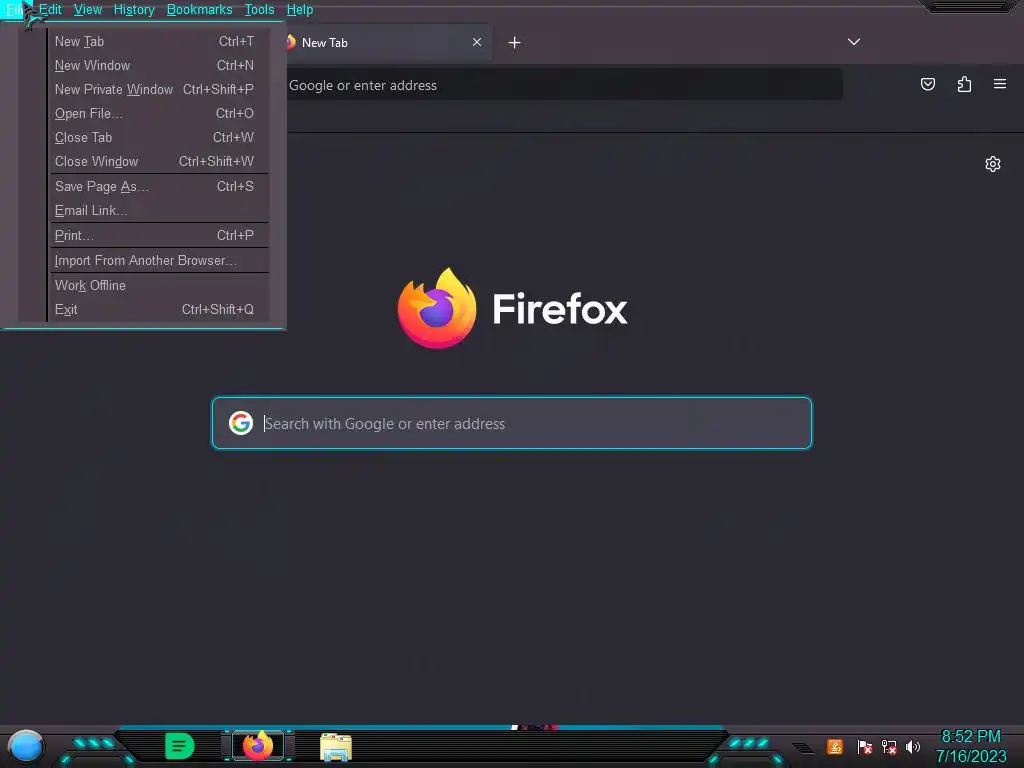The width and height of the screenshot is (1024, 768).
Task: Open the network status tray icon
Action: (x=889, y=746)
